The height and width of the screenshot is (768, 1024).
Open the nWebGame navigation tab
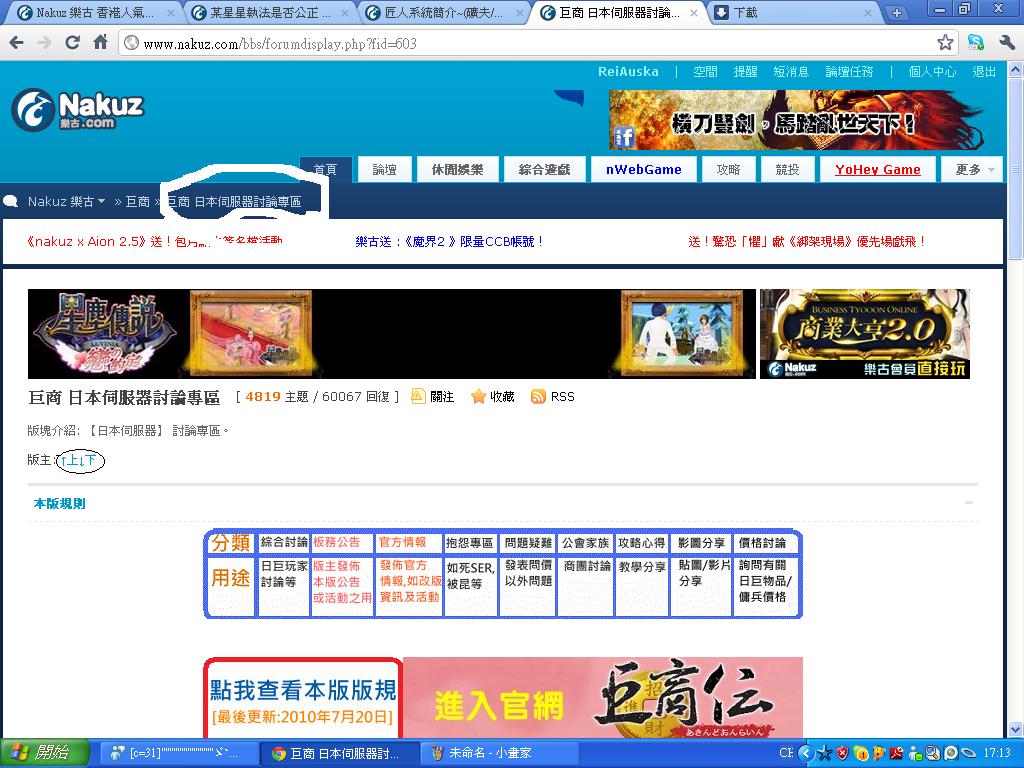coord(643,170)
